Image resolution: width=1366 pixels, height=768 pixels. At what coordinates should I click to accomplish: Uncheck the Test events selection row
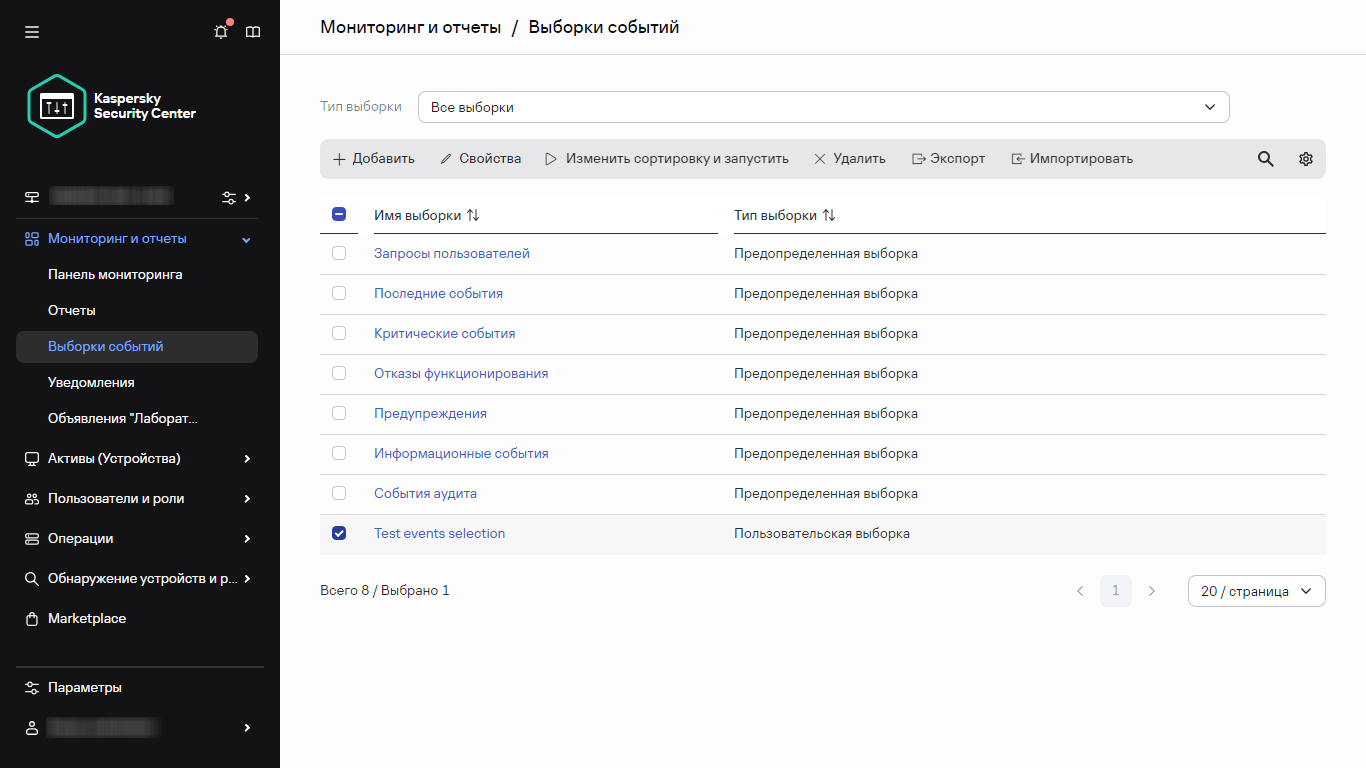[339, 533]
